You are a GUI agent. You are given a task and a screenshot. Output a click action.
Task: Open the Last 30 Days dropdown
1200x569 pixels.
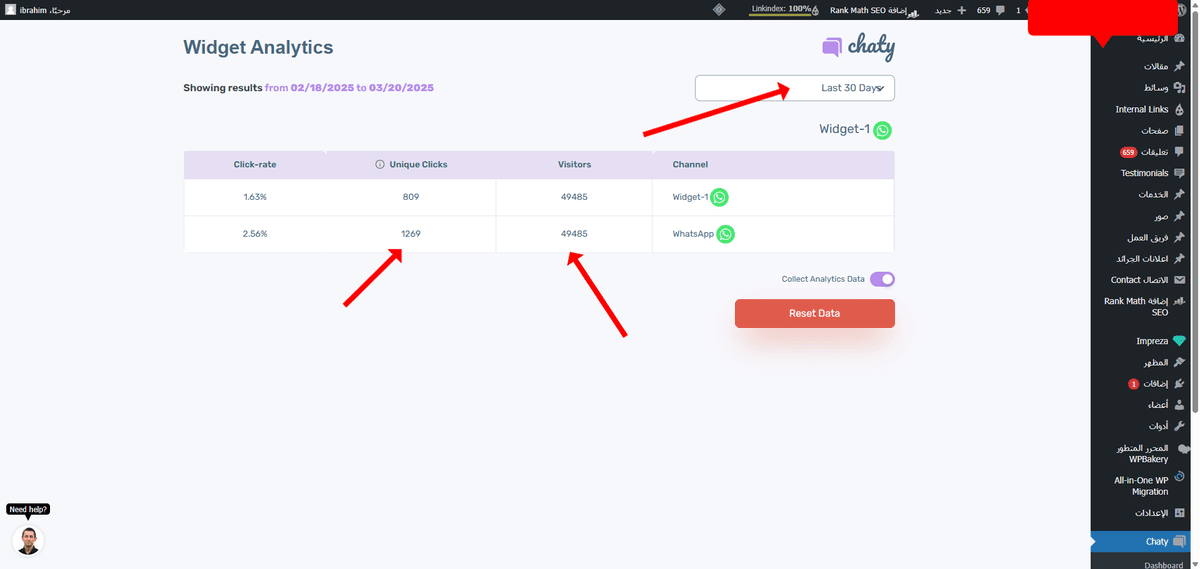[795, 88]
